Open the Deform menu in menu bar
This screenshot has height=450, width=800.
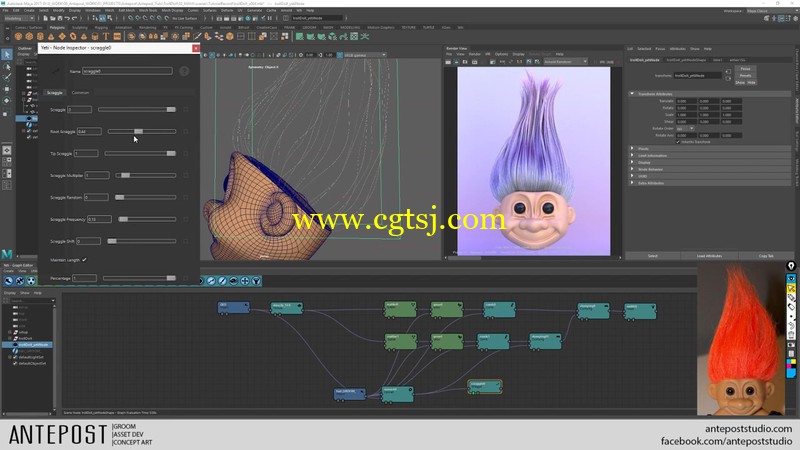[x=227, y=10]
